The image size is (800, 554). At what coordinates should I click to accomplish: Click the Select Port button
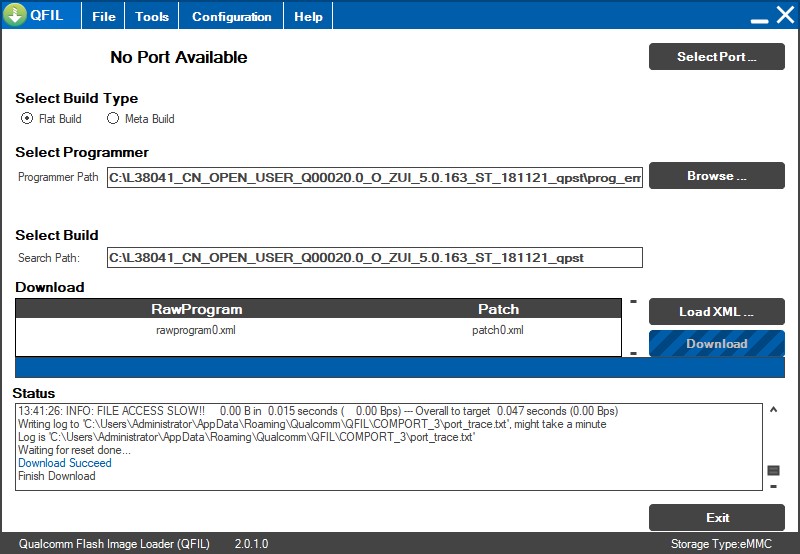pos(716,57)
